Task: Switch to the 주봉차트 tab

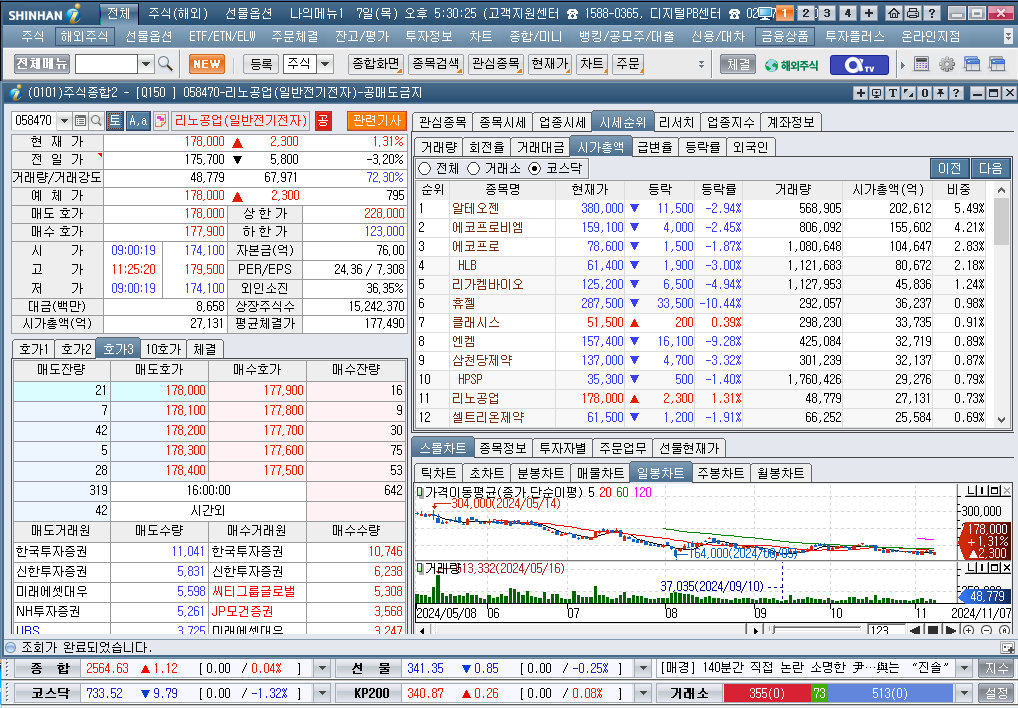Action: click(x=720, y=473)
